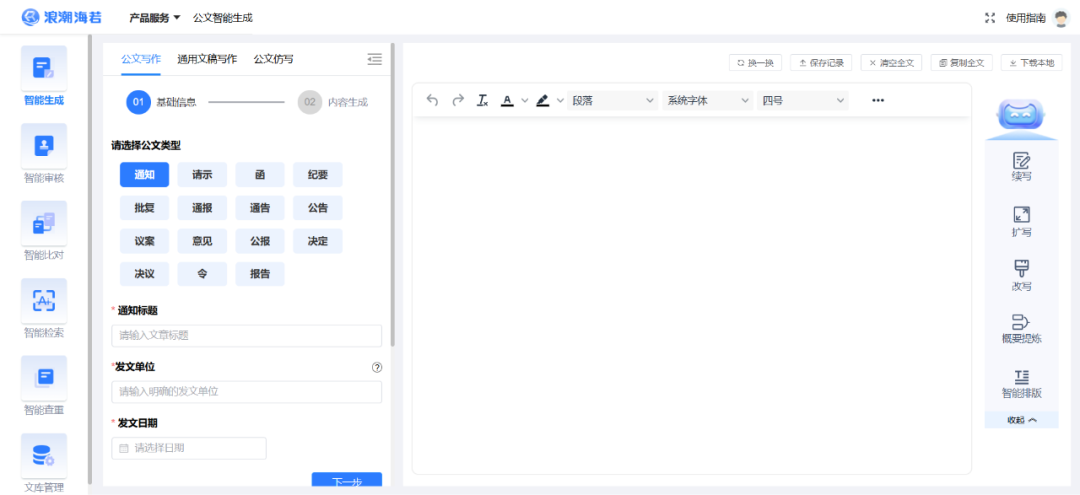1080x495 pixels.
Task: Open the font color dropdown arrow
Action: (x=525, y=101)
